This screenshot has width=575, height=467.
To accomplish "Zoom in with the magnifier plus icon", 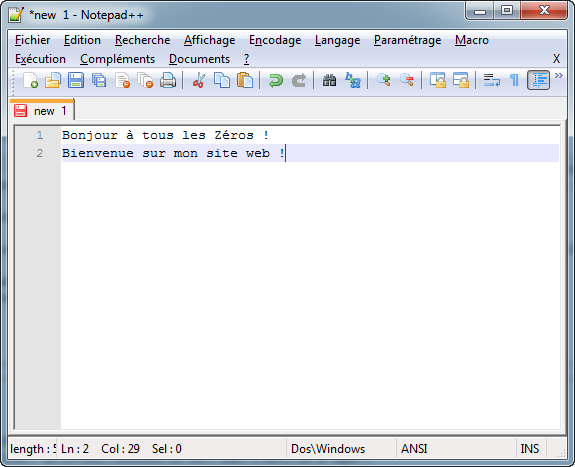I will click(384, 80).
